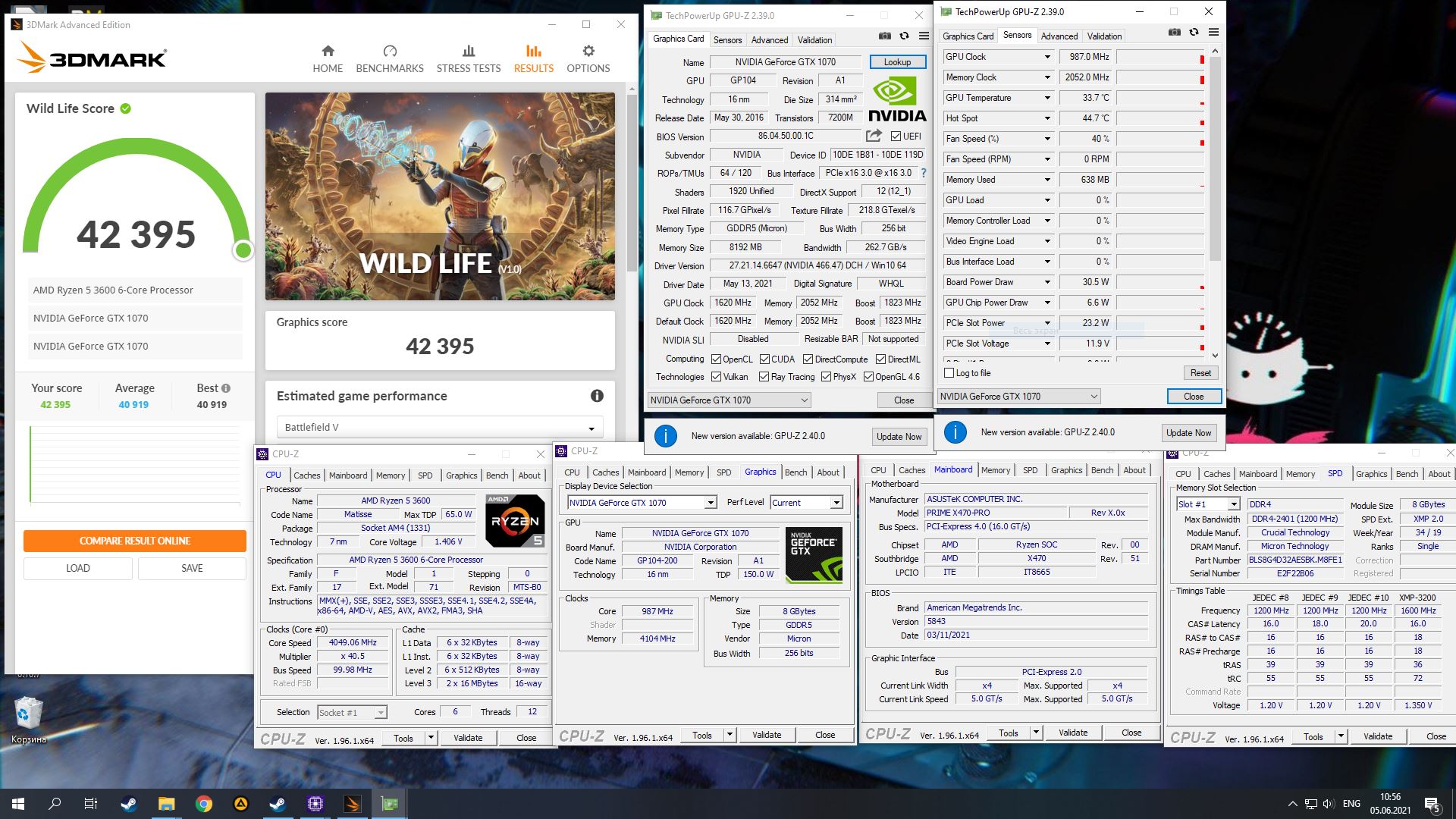Open GPU selector dropdown in GPU-Z Sensors window
The image size is (1456, 819).
(1019, 396)
